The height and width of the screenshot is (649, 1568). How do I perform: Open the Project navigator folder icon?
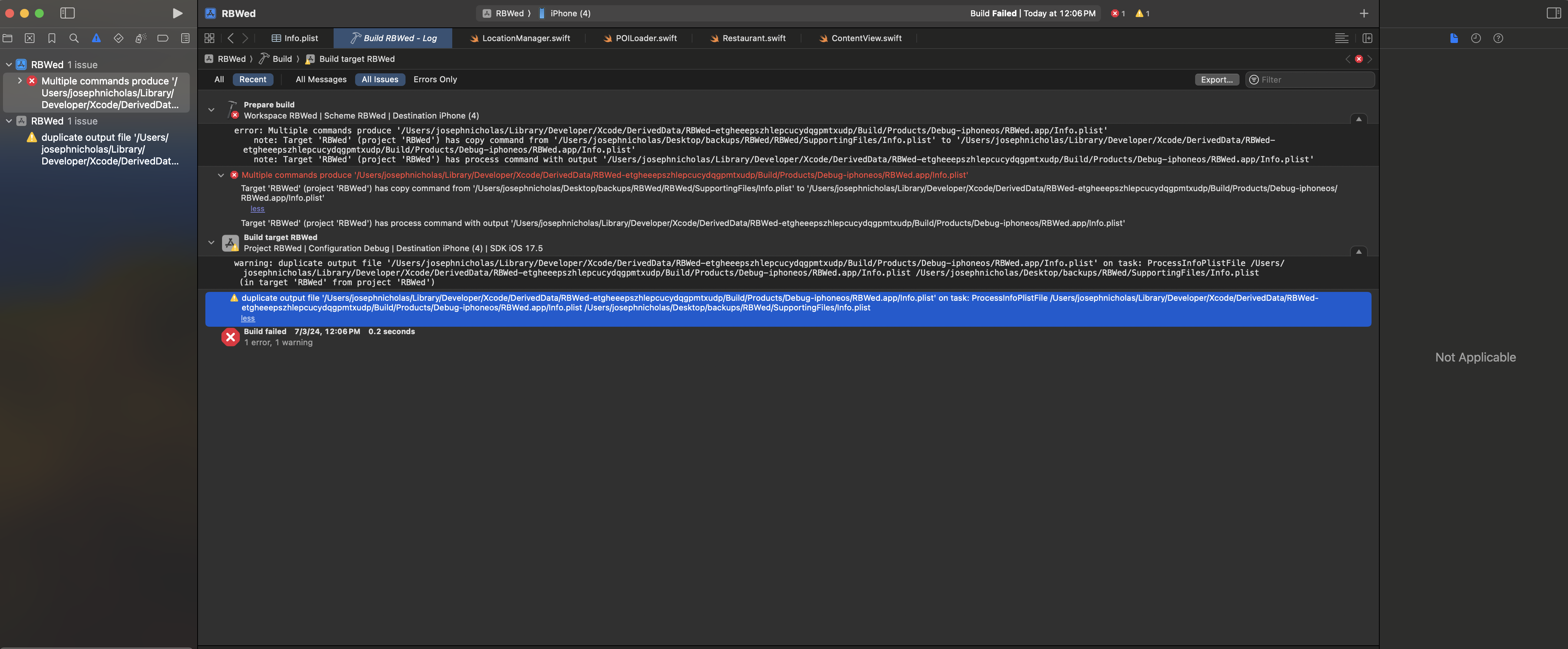click(x=7, y=38)
